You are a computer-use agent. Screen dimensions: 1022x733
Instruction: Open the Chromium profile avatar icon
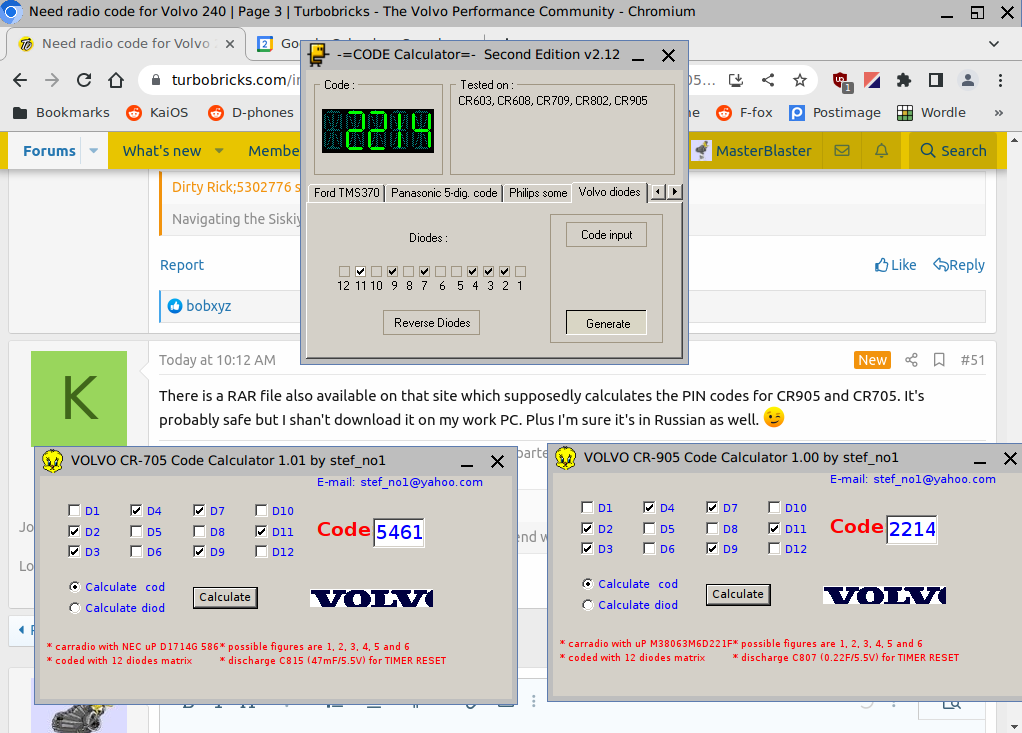coord(968,80)
